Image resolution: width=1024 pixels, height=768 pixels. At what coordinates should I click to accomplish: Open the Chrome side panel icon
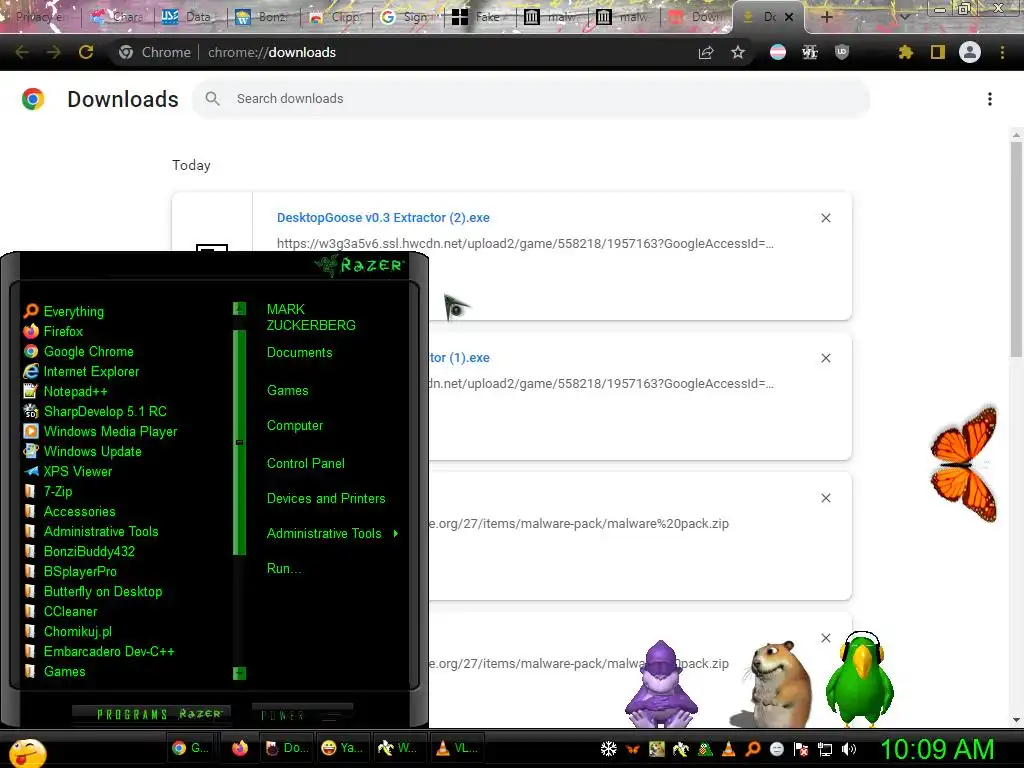click(x=938, y=52)
